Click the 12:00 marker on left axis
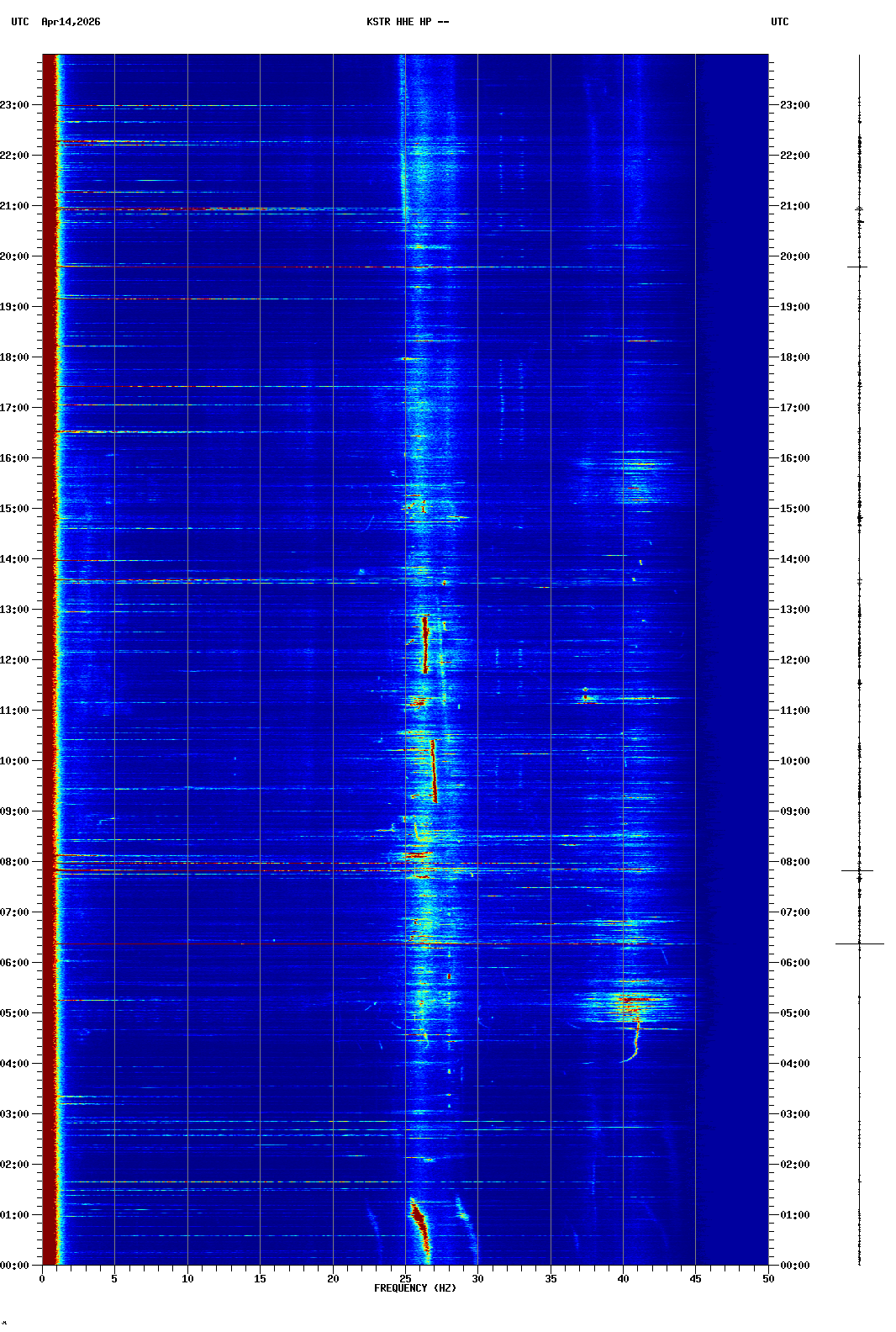896x1332 pixels. pyautogui.click(x=15, y=660)
